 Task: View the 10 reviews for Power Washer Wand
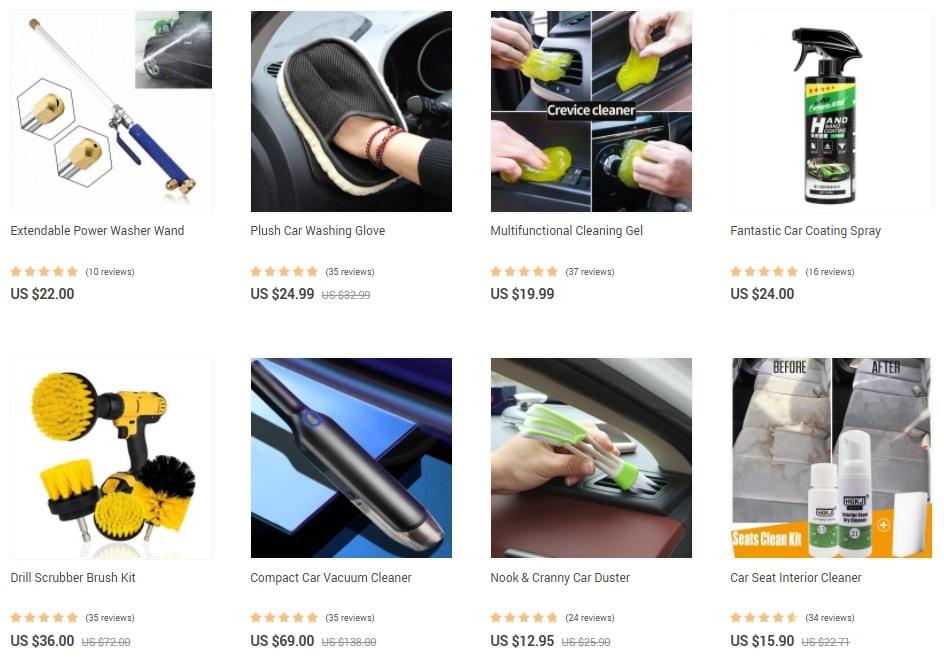[110, 272]
